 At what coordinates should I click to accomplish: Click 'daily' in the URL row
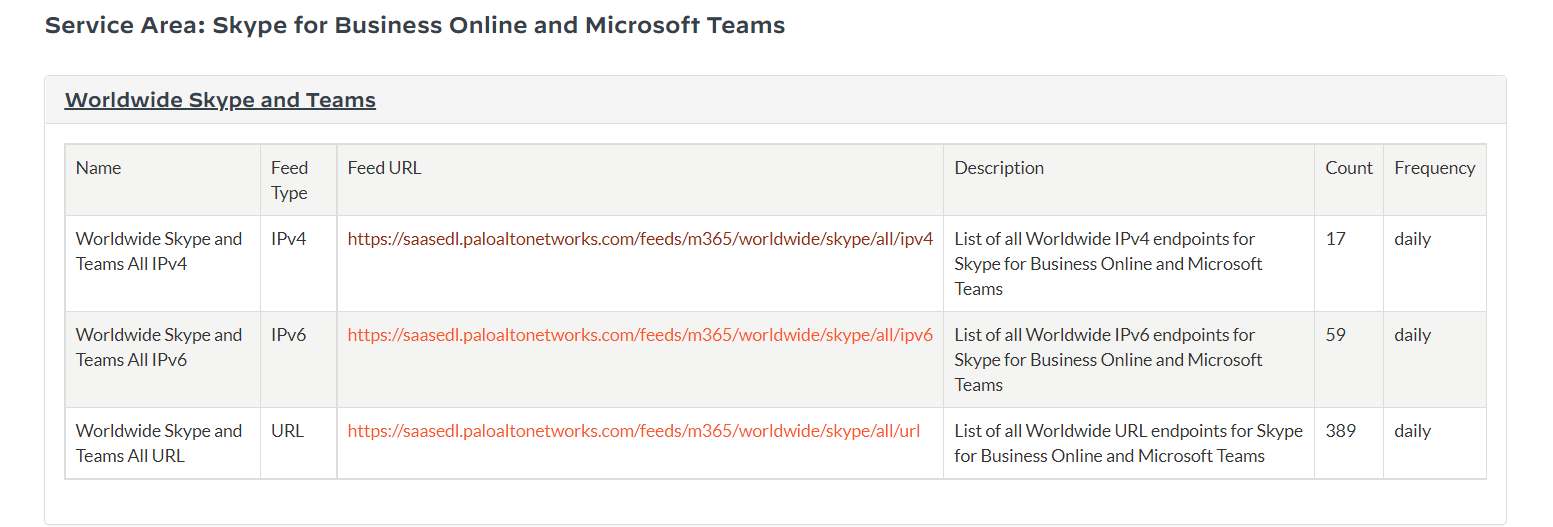(1413, 431)
